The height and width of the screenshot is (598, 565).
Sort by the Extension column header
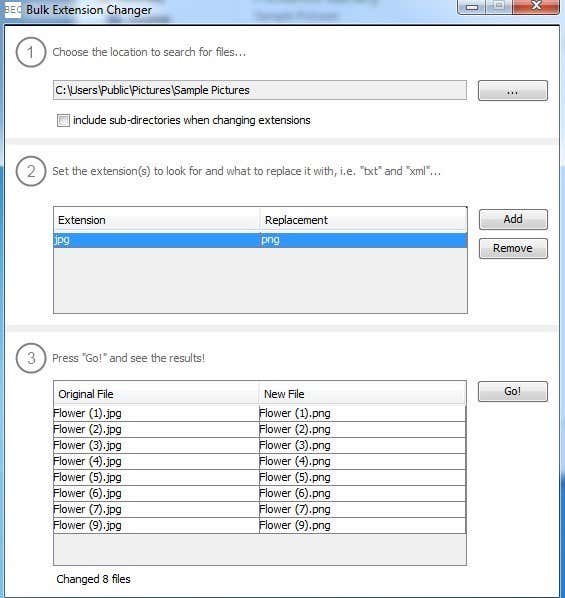point(157,220)
